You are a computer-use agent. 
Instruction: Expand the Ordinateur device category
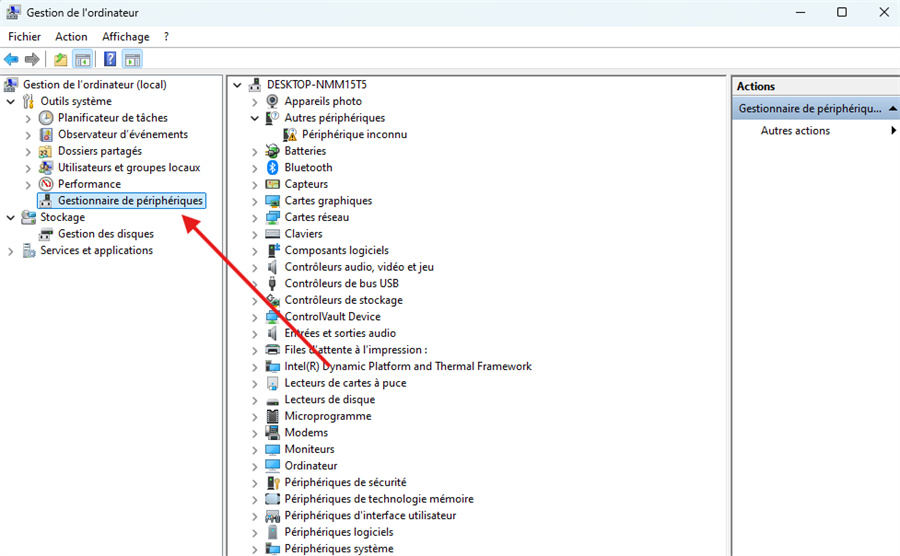[x=255, y=466]
